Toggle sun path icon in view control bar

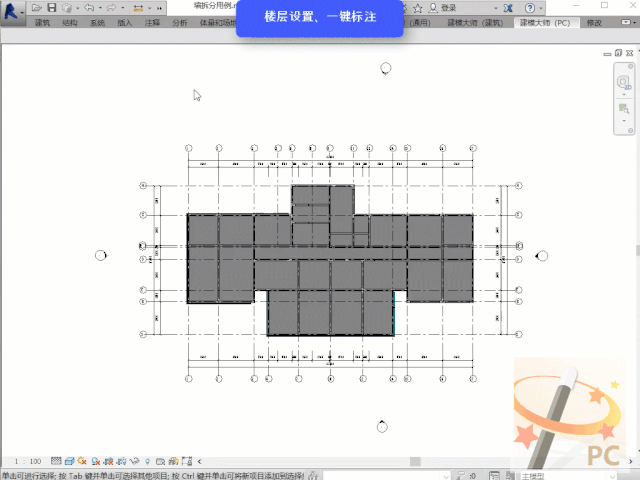[x=82, y=461]
